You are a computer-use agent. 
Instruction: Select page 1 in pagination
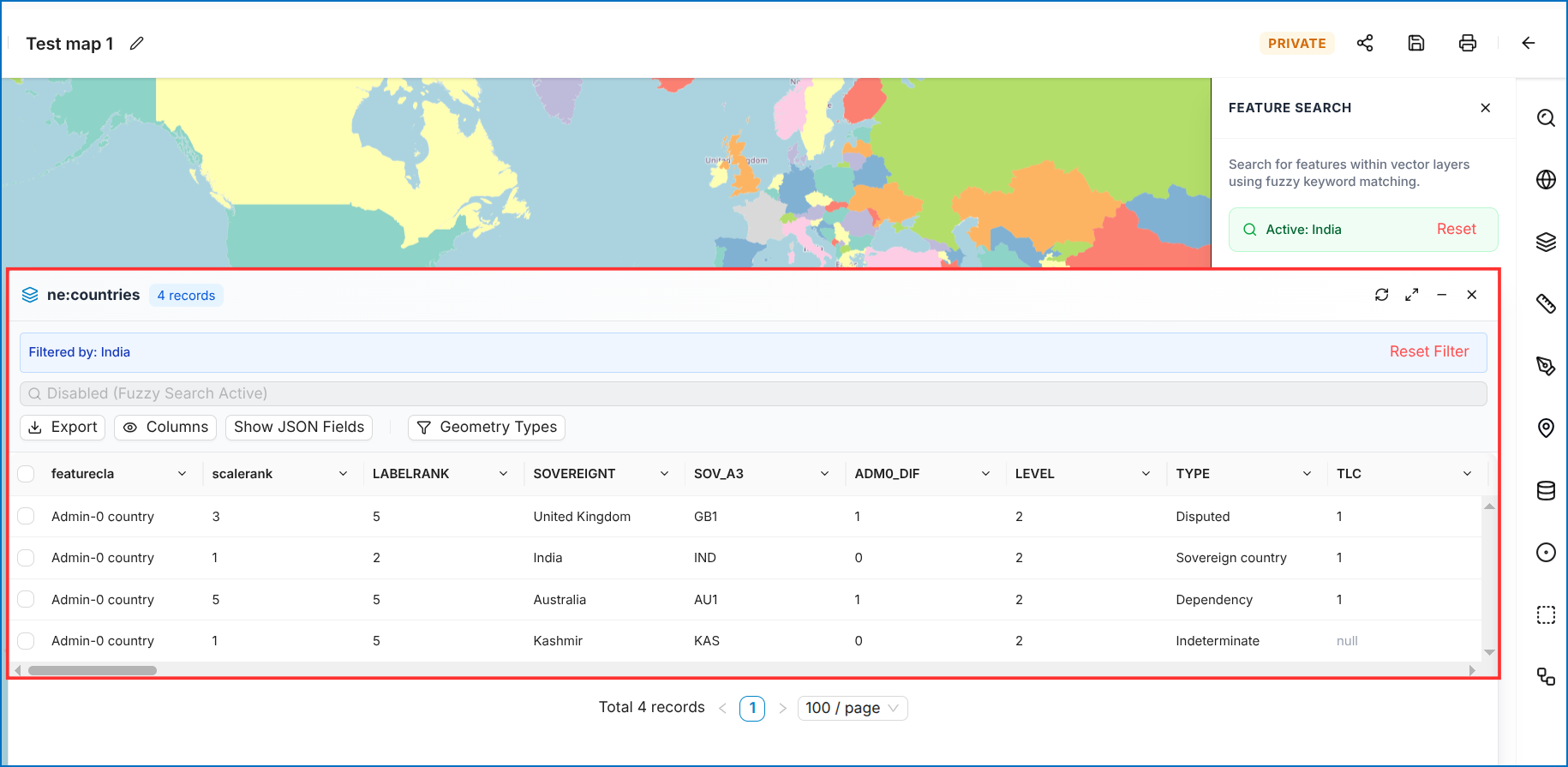(752, 708)
